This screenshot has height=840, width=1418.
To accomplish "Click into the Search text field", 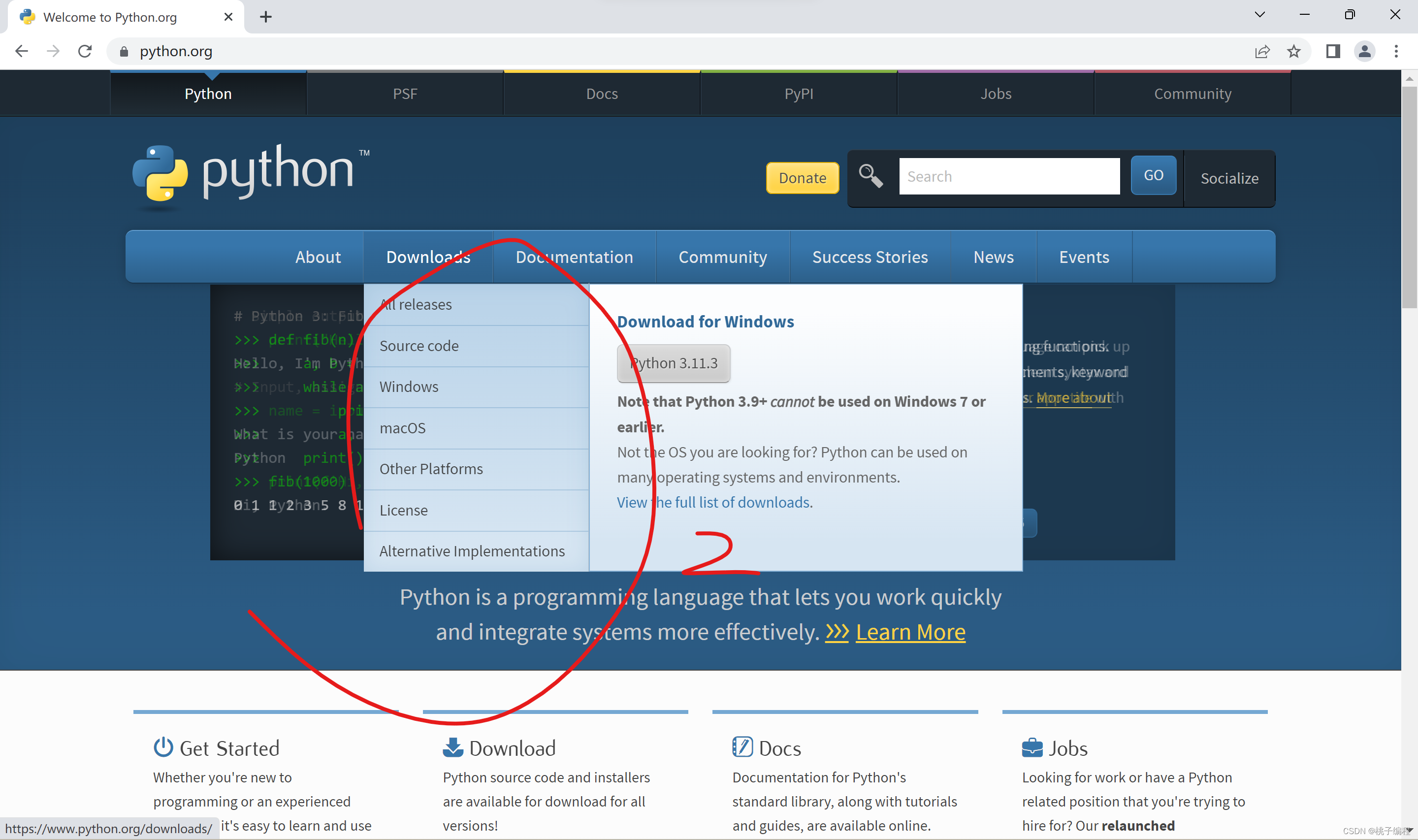I will [1009, 176].
